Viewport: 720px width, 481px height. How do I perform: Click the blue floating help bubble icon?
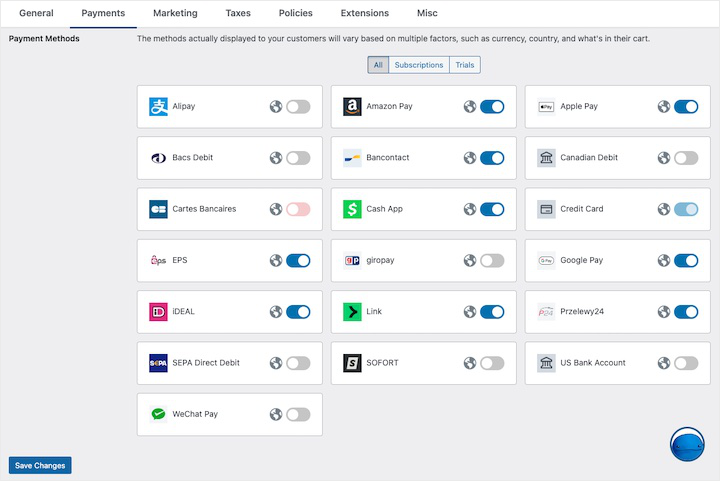689,447
